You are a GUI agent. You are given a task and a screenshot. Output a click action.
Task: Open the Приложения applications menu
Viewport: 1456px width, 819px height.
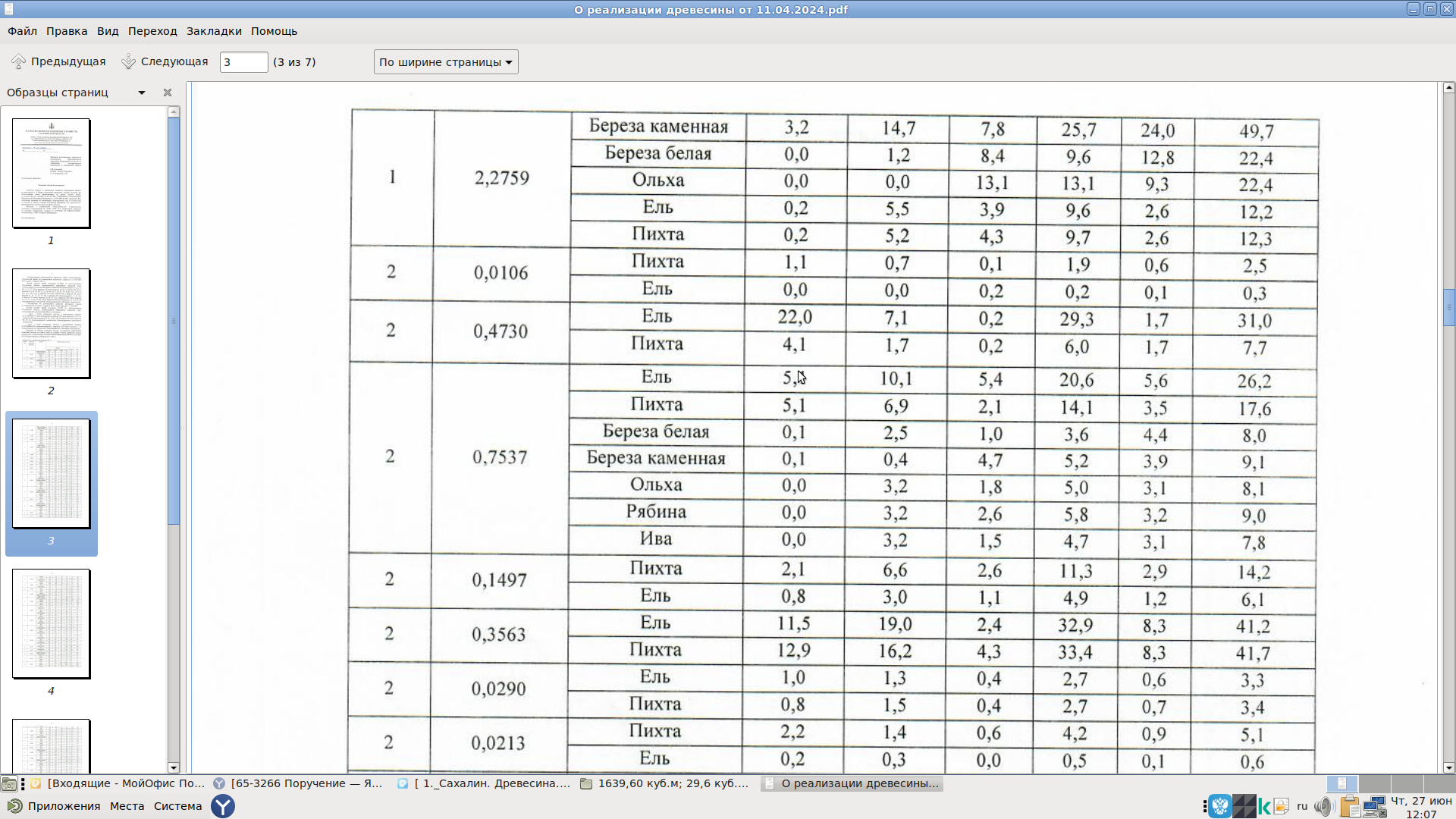pos(55,806)
